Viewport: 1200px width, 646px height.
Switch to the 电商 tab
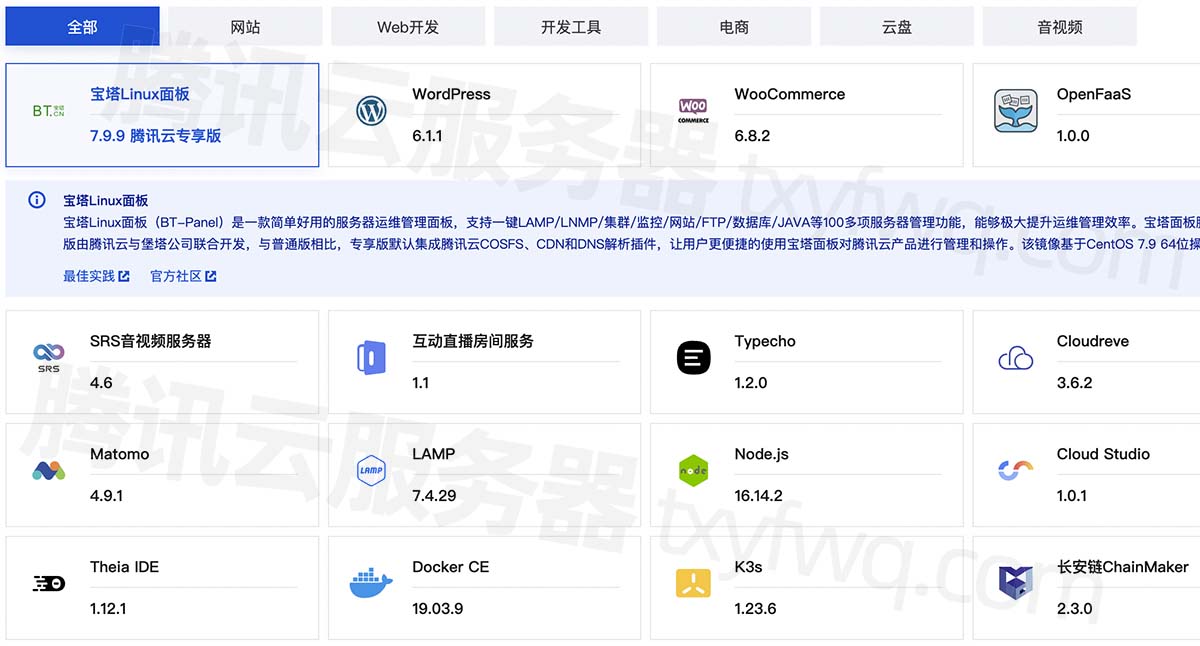pos(733,26)
